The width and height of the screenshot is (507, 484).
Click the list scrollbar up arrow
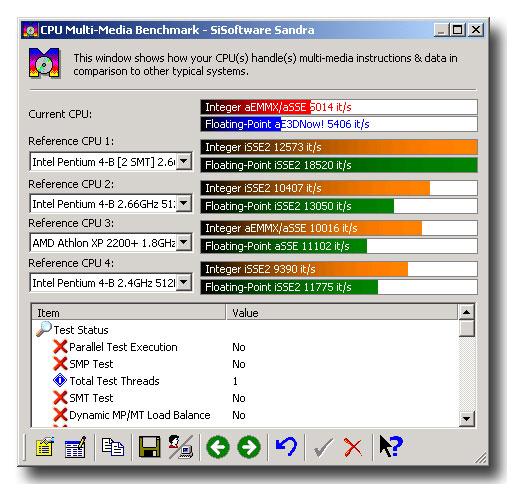pos(466,312)
